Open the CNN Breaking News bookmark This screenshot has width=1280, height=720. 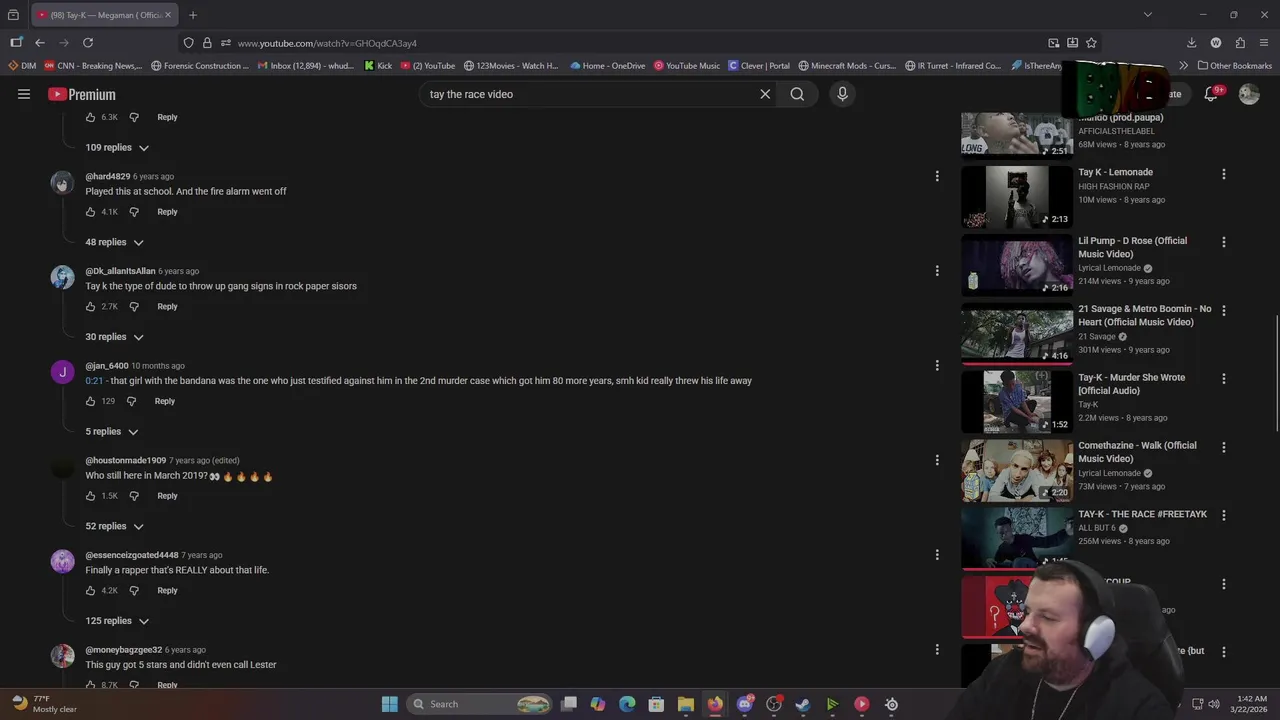coord(93,66)
